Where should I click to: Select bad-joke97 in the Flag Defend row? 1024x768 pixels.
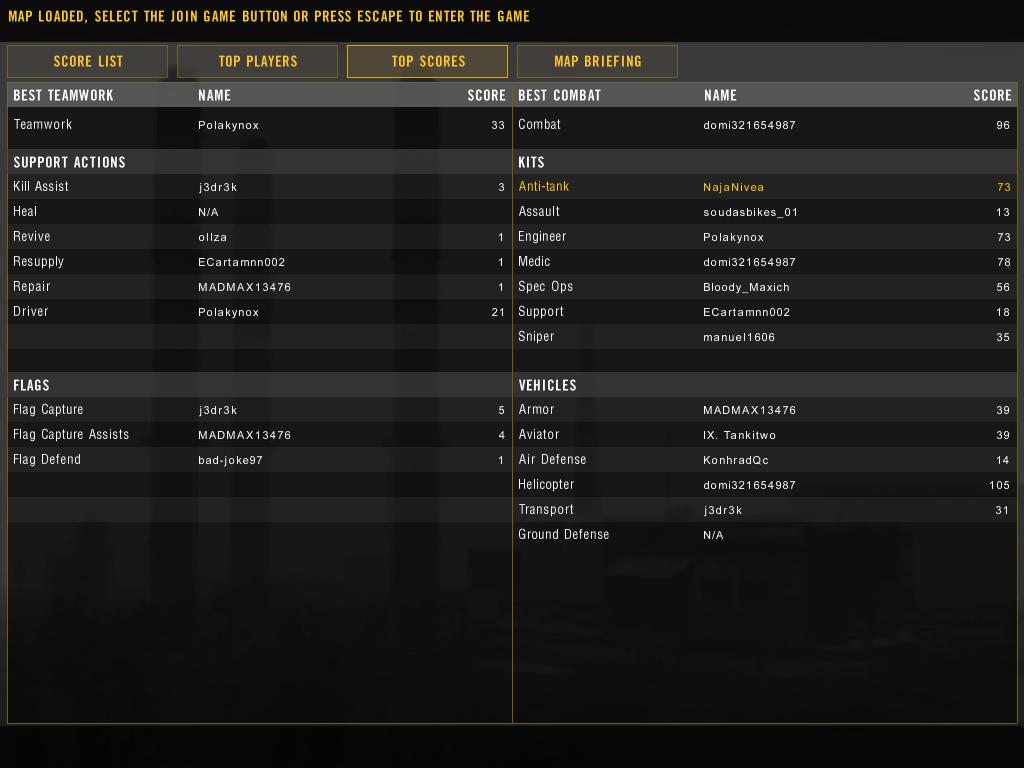[230, 460]
